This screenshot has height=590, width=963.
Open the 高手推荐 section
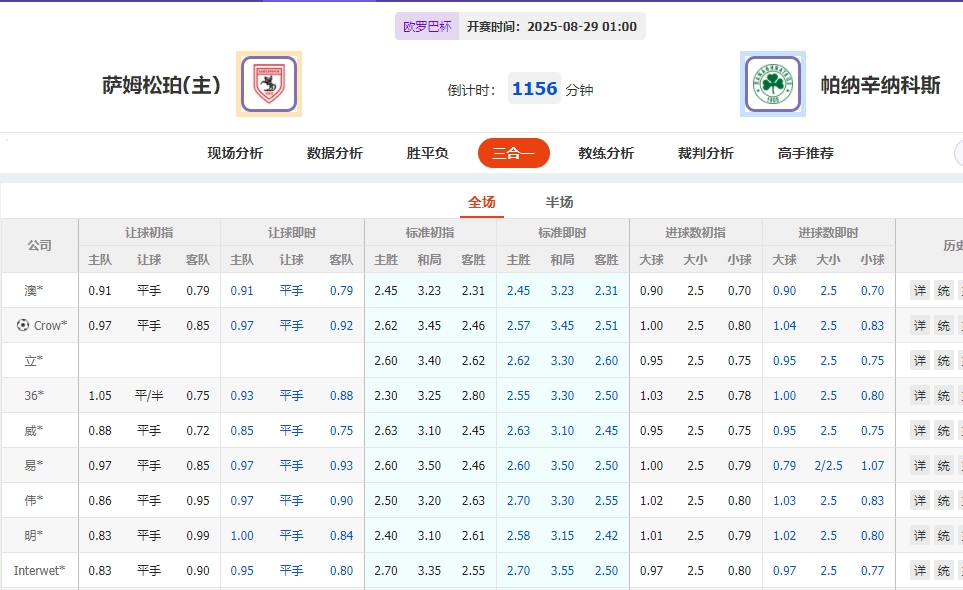[806, 153]
